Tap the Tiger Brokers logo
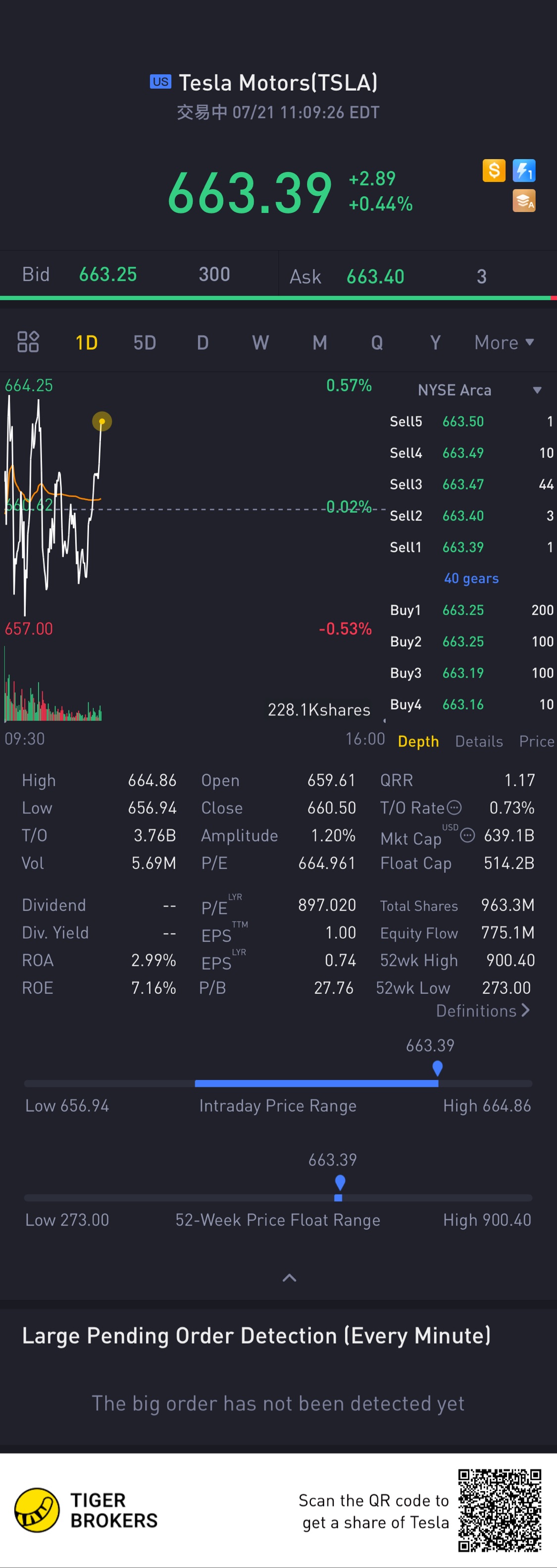This screenshot has height=1568, width=557. tap(86, 1510)
